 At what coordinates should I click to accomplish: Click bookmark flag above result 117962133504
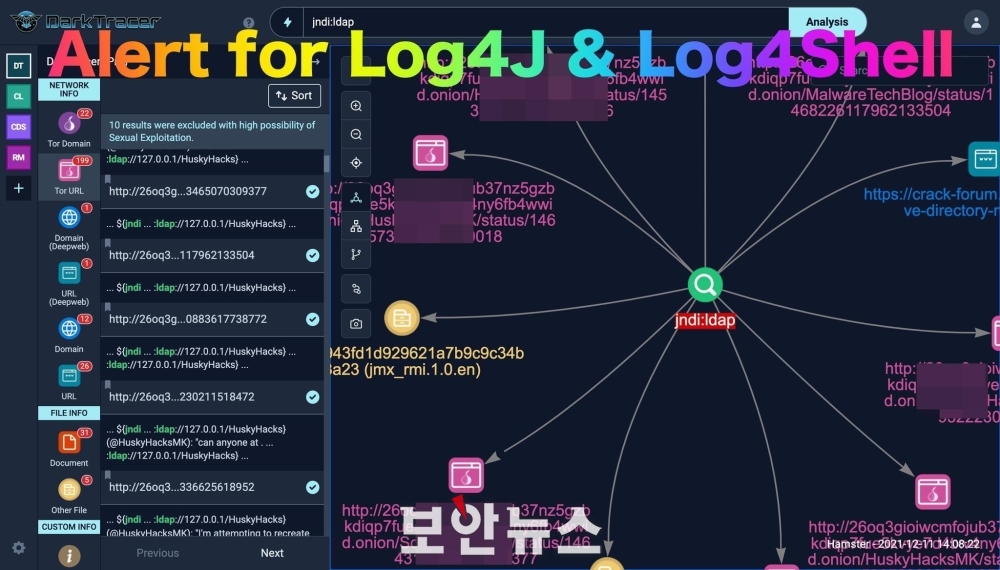(x=108, y=243)
